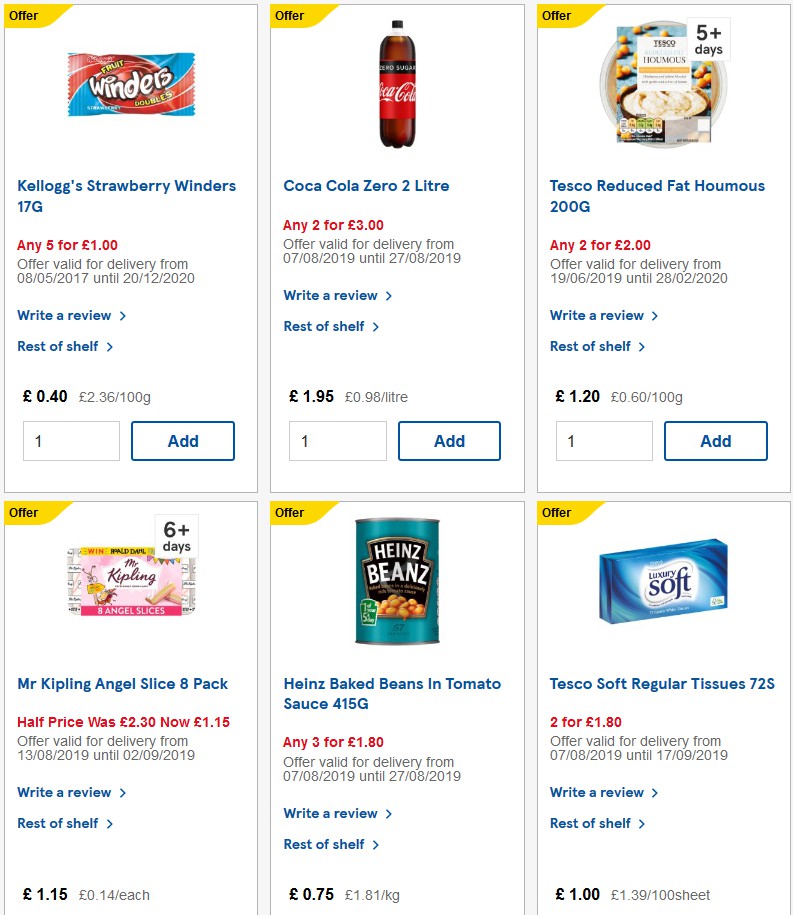Write a review for Mr Kipling Angel Slice
The width and height of the screenshot is (793, 915).
click(x=65, y=792)
